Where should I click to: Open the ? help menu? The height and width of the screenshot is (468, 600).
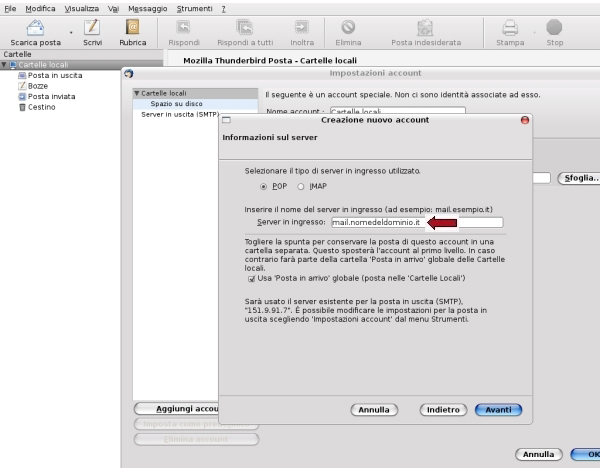coord(223,8)
